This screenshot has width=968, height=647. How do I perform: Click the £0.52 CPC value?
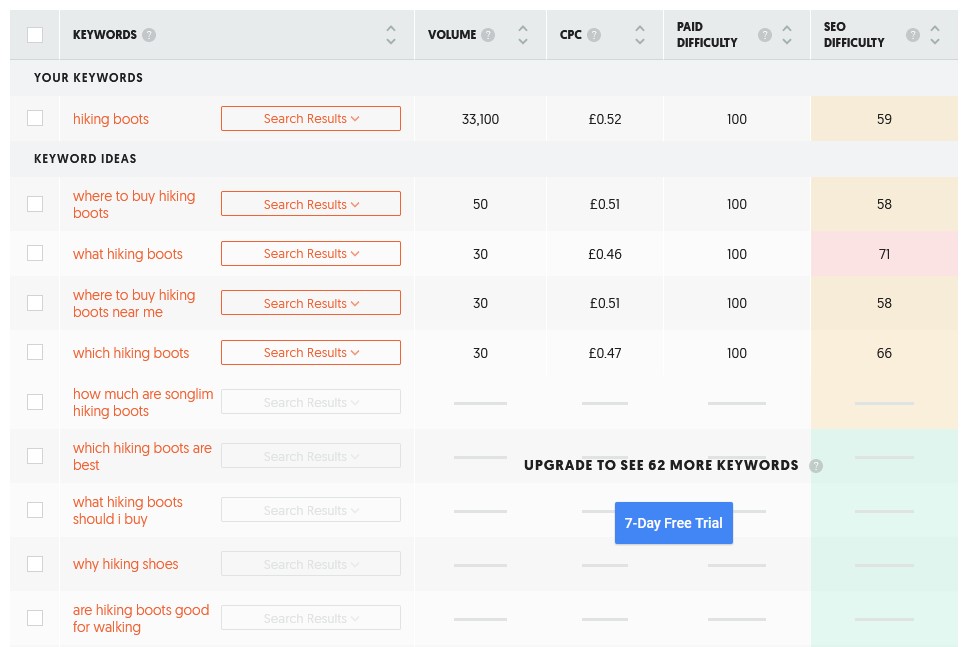(x=604, y=119)
